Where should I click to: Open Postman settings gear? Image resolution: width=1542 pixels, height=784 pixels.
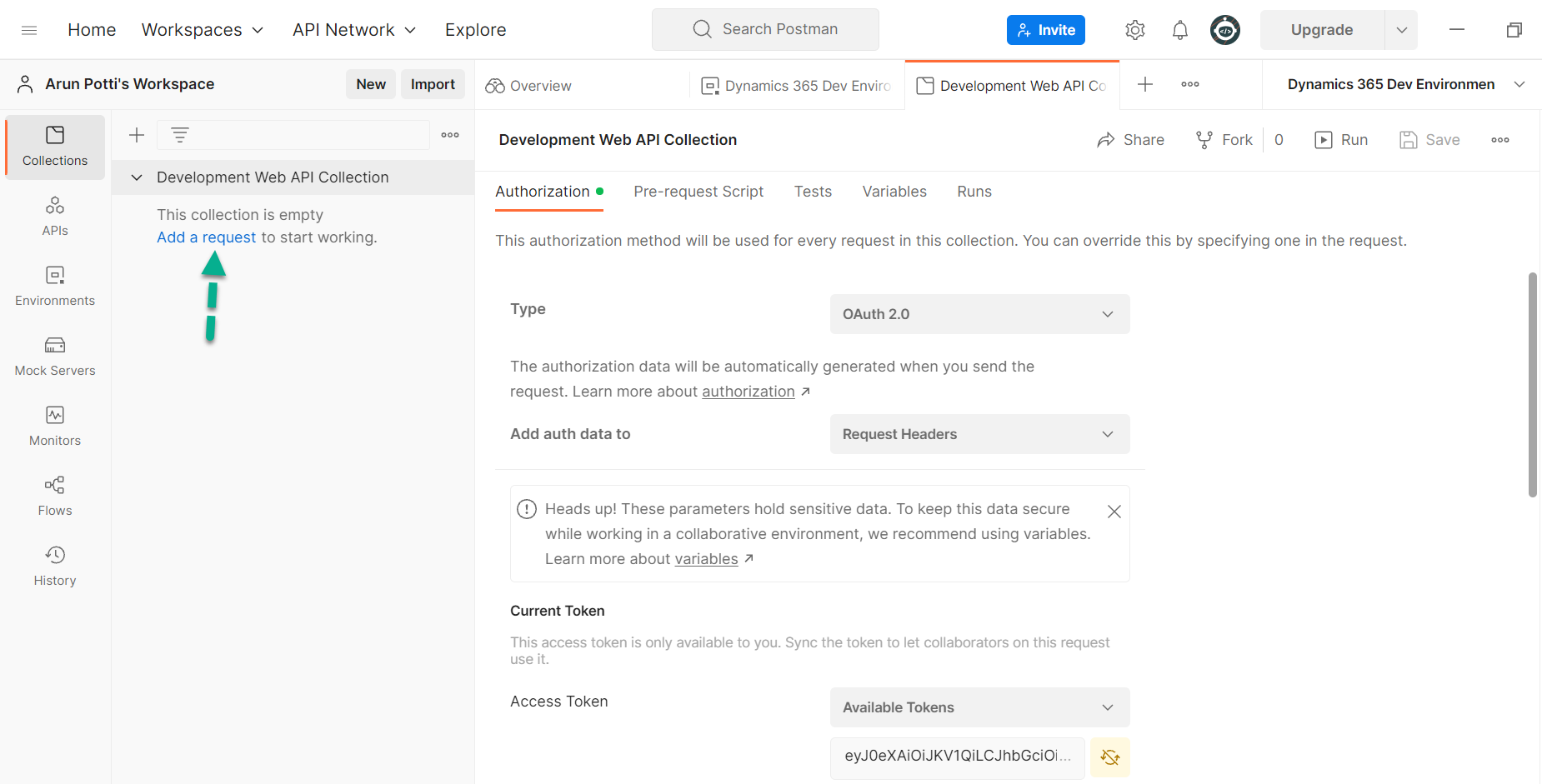(1134, 29)
